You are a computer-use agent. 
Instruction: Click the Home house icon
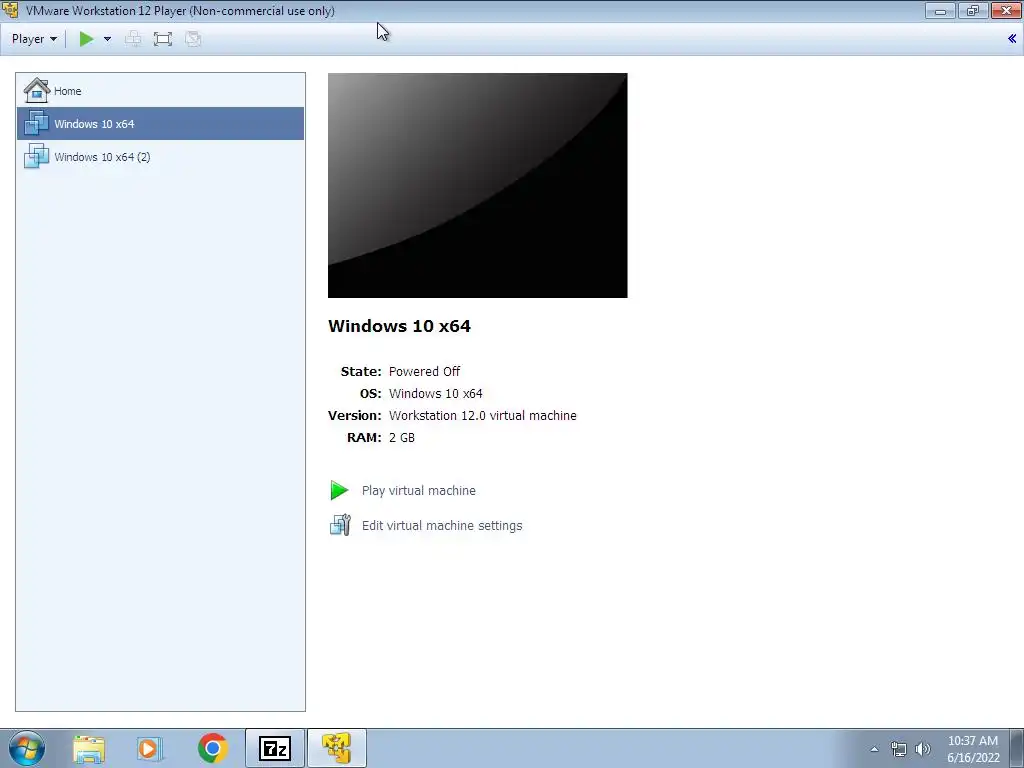click(37, 90)
